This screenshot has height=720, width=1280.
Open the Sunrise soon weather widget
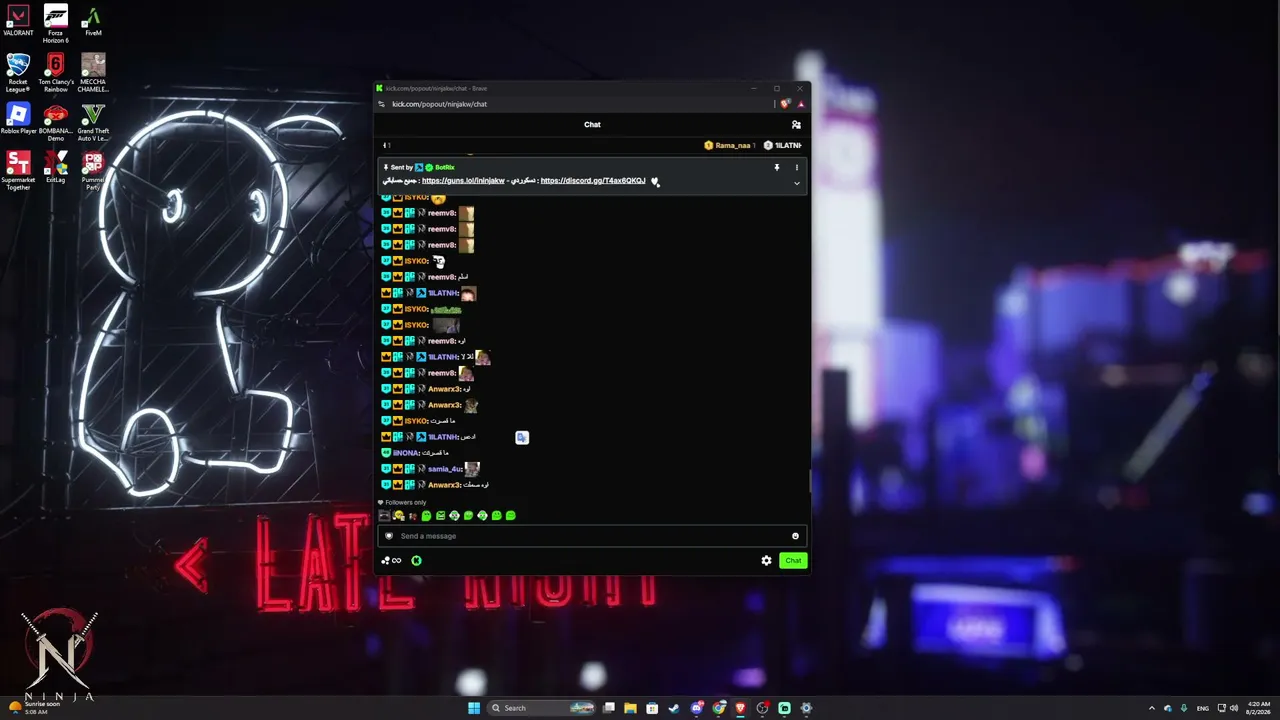[x=37, y=708]
